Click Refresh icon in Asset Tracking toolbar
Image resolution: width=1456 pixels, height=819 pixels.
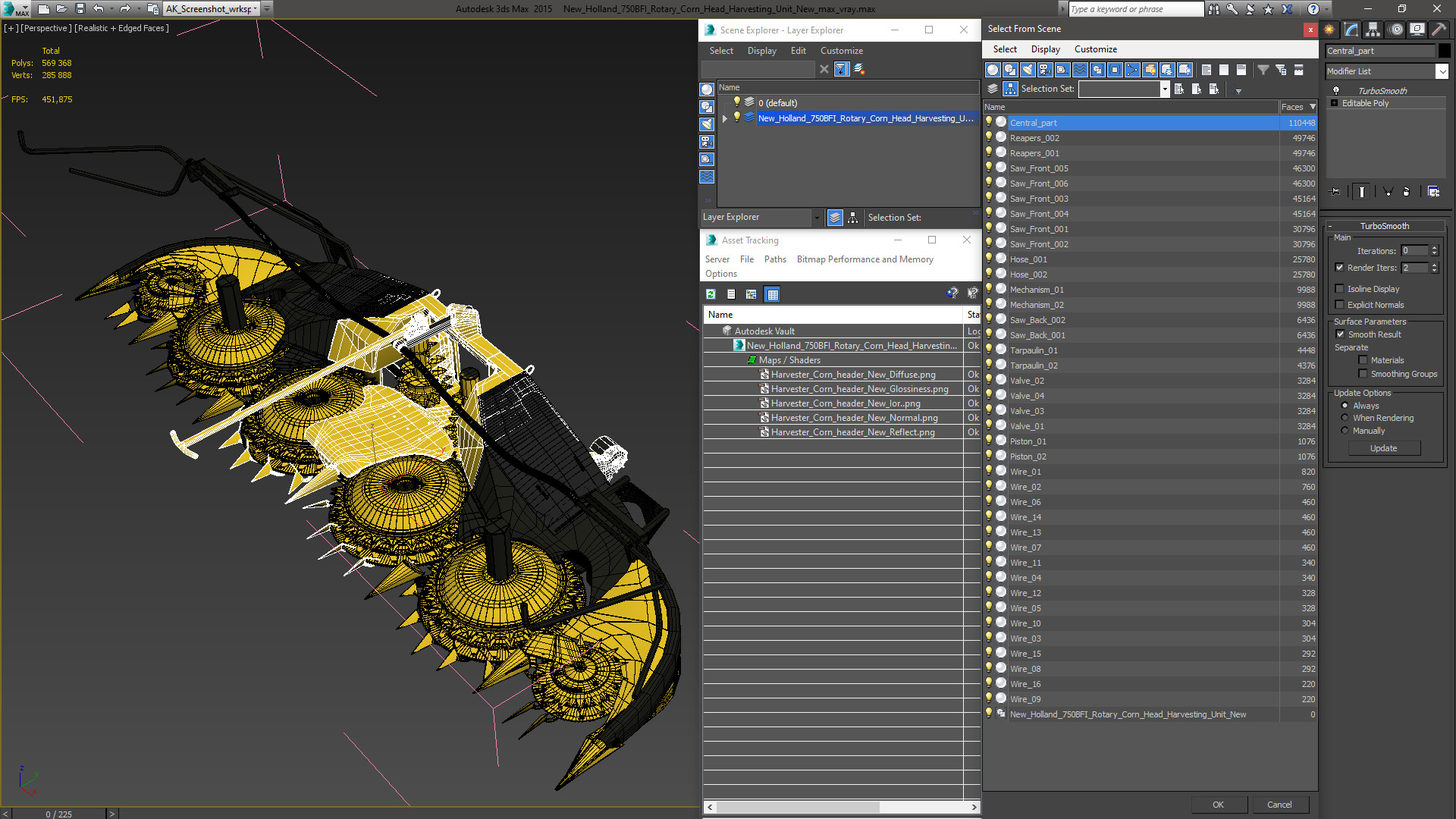(x=711, y=294)
